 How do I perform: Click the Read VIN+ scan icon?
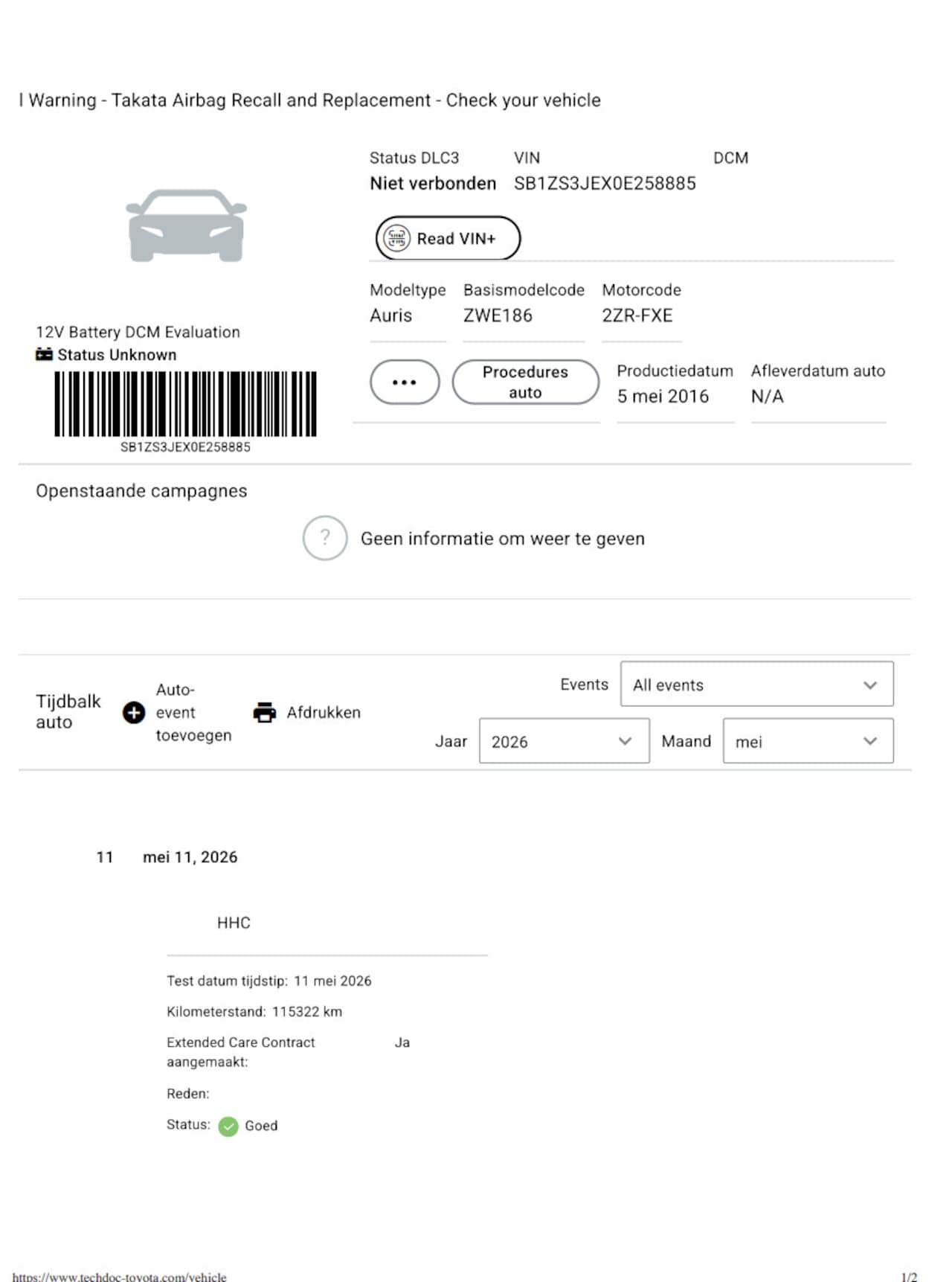(x=396, y=238)
